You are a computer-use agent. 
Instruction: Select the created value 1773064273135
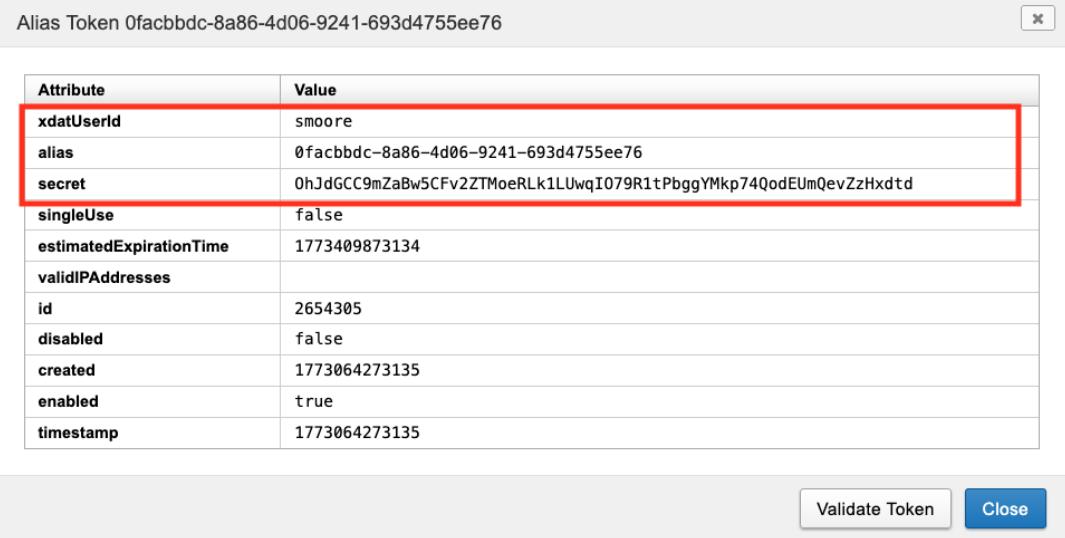(357, 370)
